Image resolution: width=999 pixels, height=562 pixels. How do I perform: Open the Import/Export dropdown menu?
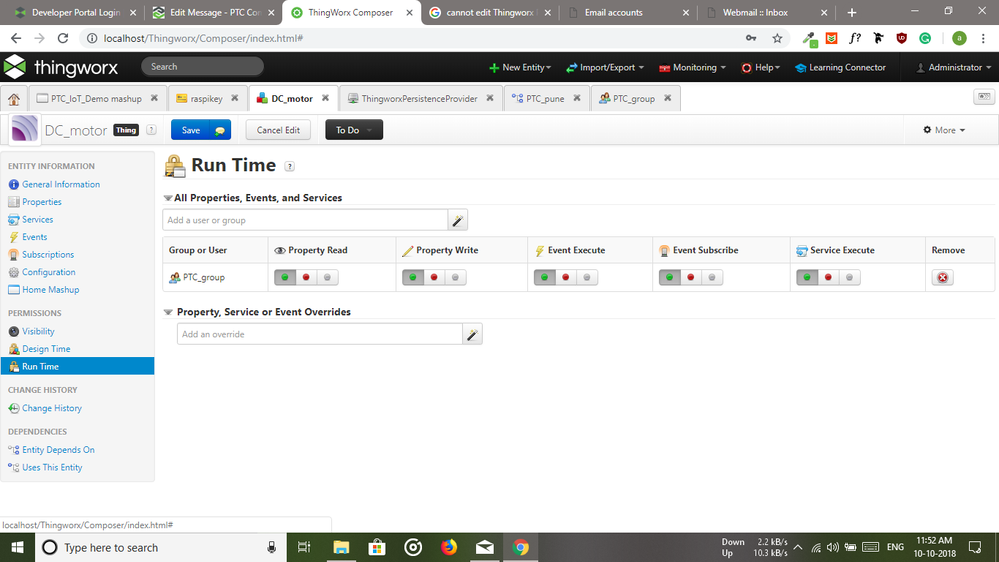(x=605, y=68)
